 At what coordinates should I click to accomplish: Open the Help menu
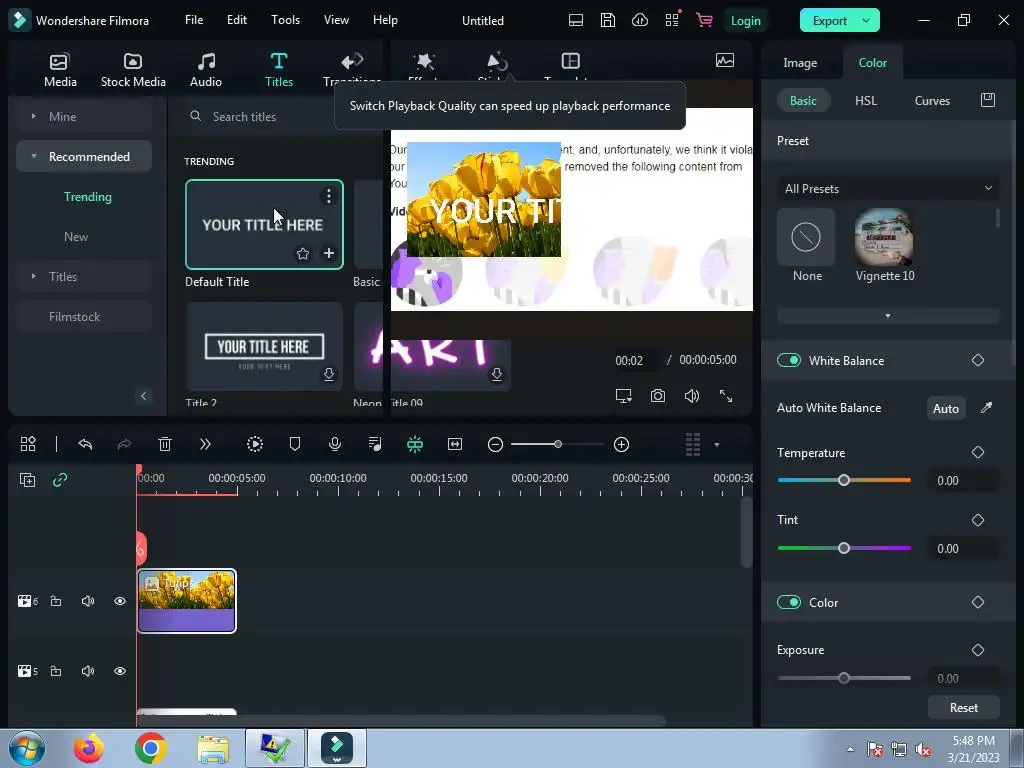click(x=385, y=20)
